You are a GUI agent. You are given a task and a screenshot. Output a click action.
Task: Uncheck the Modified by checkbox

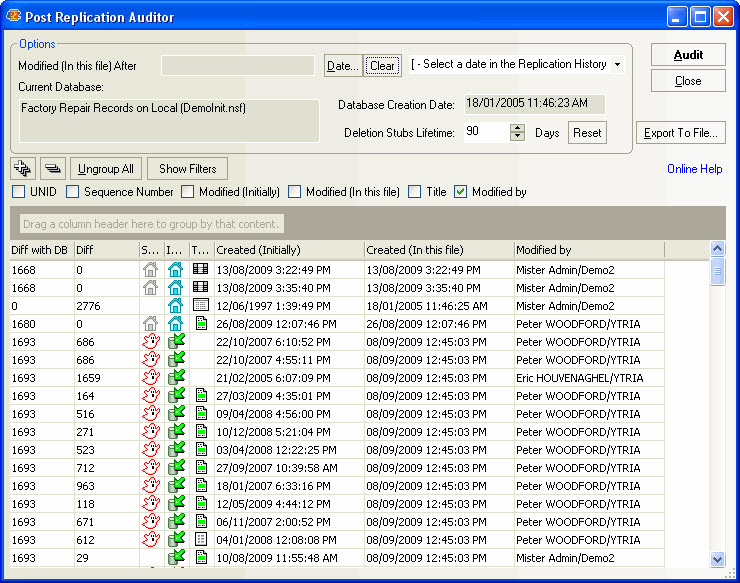[x=461, y=192]
